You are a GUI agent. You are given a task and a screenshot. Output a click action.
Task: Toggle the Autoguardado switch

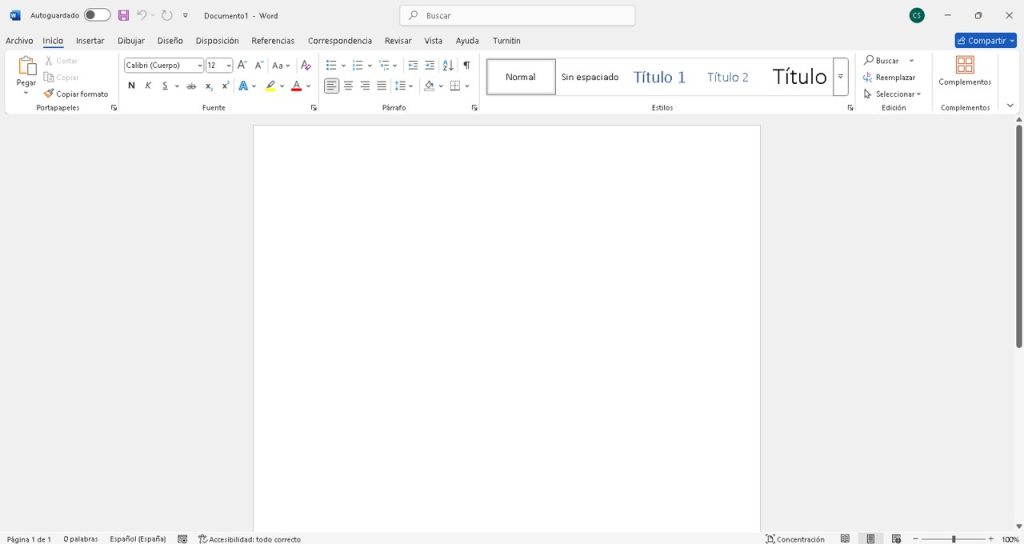click(97, 15)
